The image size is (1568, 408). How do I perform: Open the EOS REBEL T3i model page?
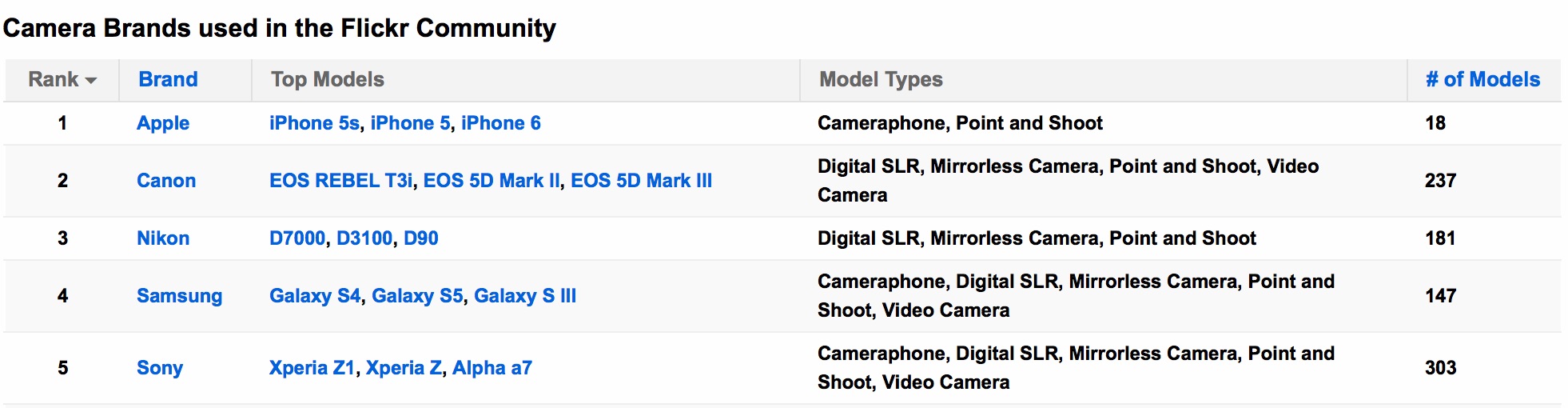[x=341, y=181]
